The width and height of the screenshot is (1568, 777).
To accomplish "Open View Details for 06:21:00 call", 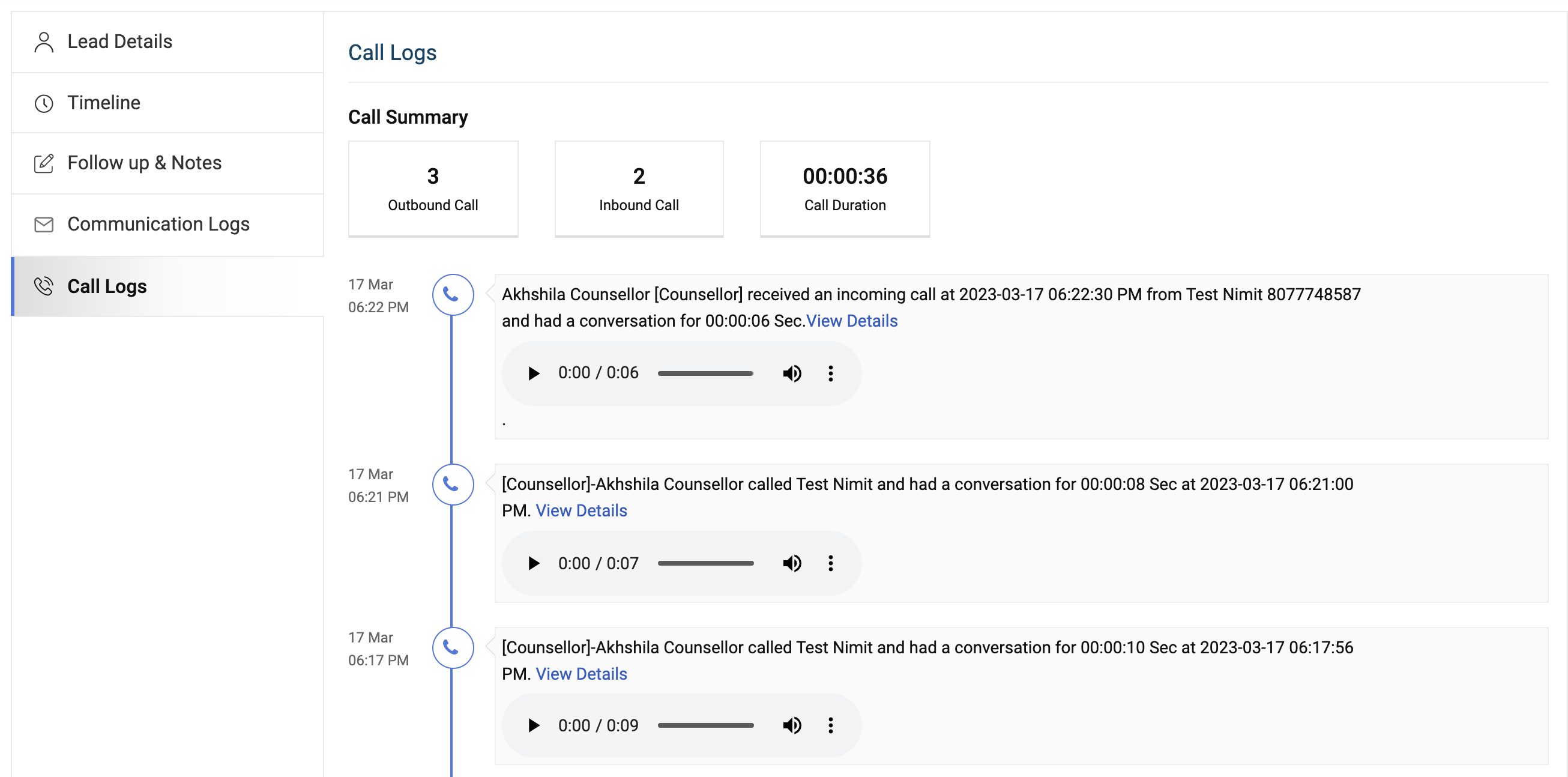I will click(581, 511).
